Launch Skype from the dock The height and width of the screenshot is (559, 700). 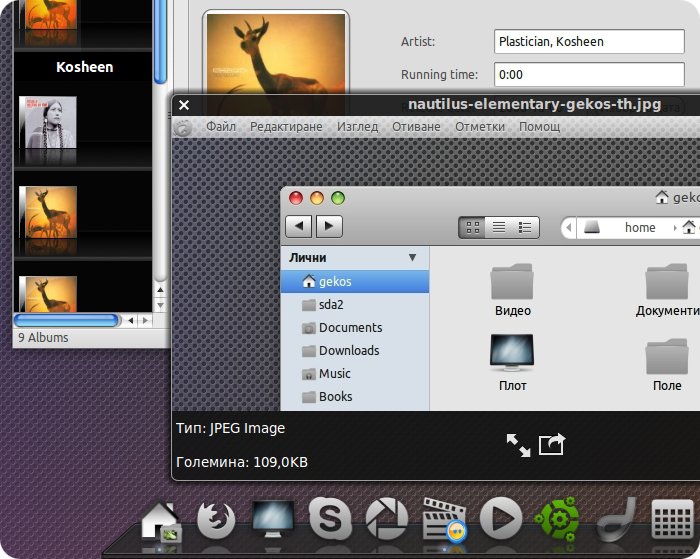pyautogui.click(x=329, y=520)
